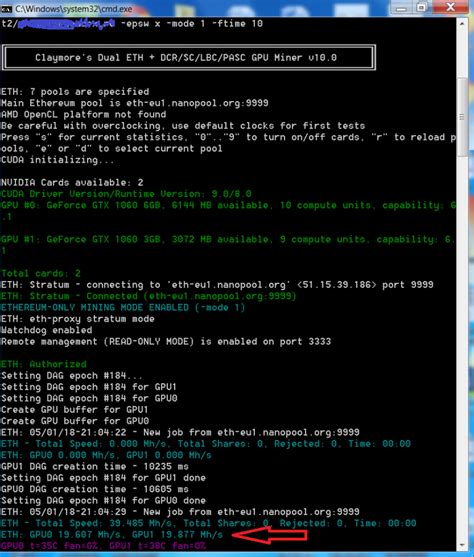The width and height of the screenshot is (474, 557).
Task: Click 'Main Ethereum pool is eth-eu1.nanopool.org:9999' line
Action: 135,103
